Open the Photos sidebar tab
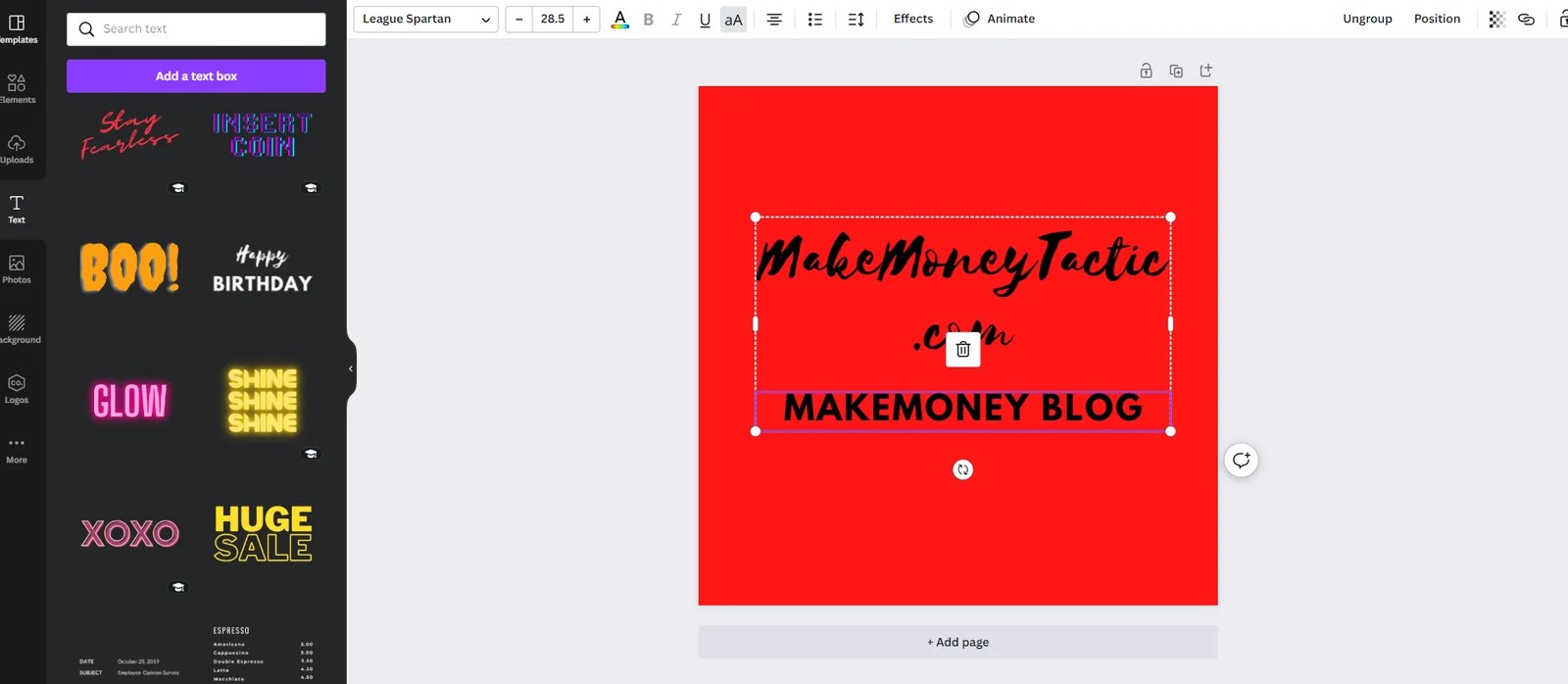The image size is (1568, 684). 18,269
